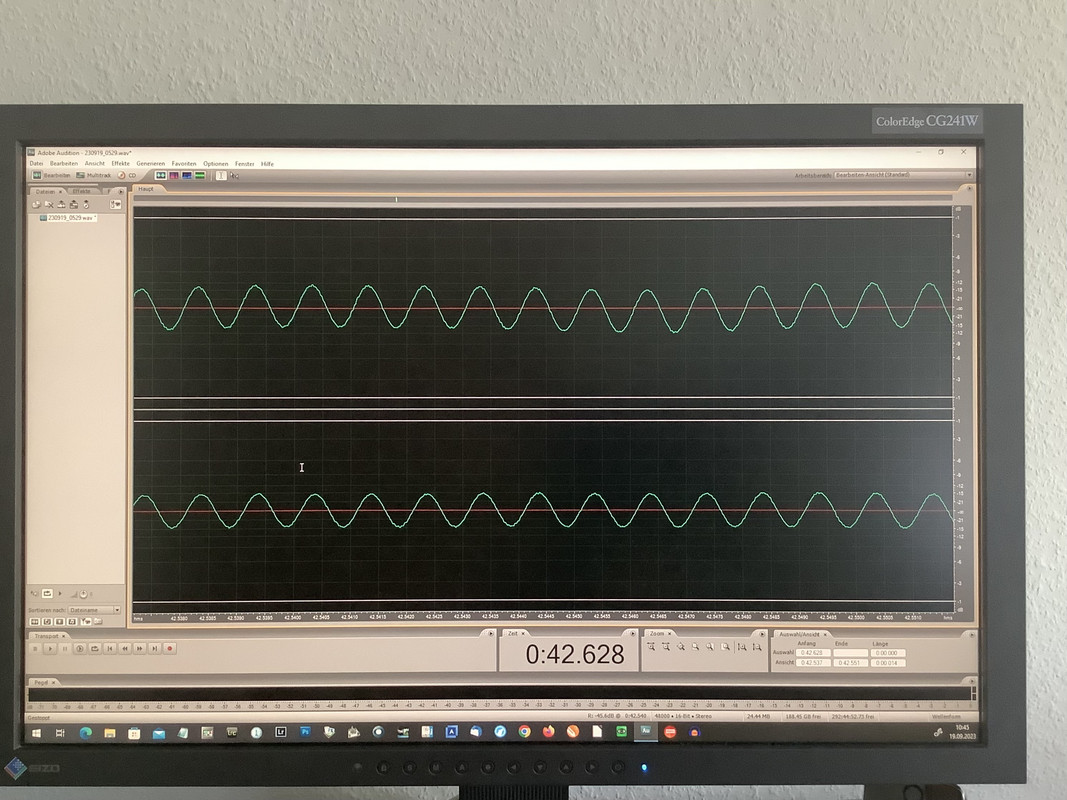
Task: Click zoom in horizontally icon
Action: pos(651,647)
